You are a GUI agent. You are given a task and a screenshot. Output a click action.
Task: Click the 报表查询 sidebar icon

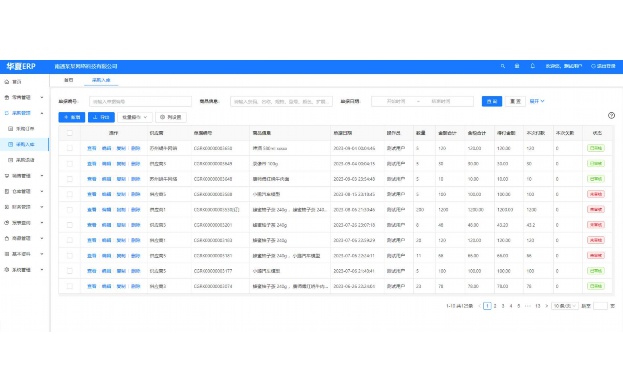point(7,222)
